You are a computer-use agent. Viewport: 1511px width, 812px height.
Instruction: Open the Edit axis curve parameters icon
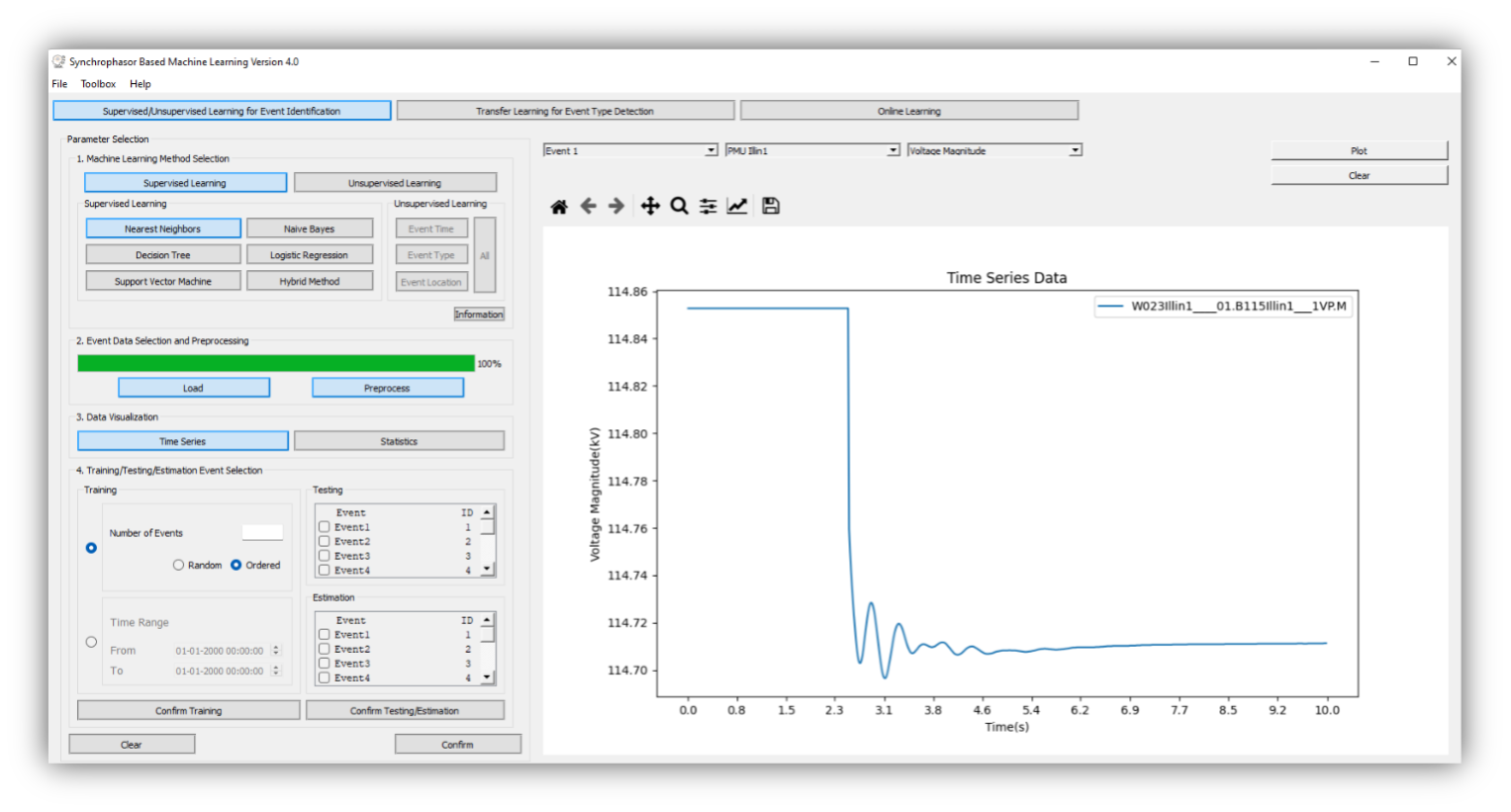click(x=737, y=206)
